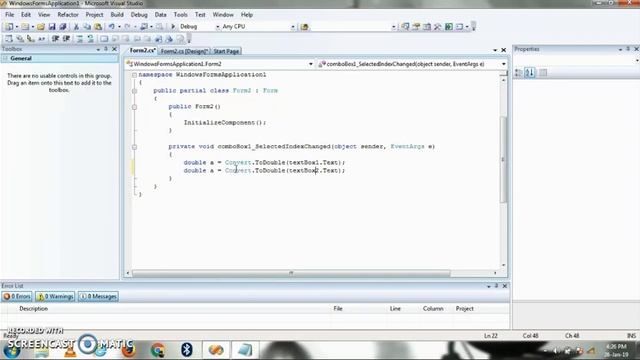This screenshot has height=360, width=640.
Task: Open the Build menu
Action: pyautogui.click(x=117, y=15)
